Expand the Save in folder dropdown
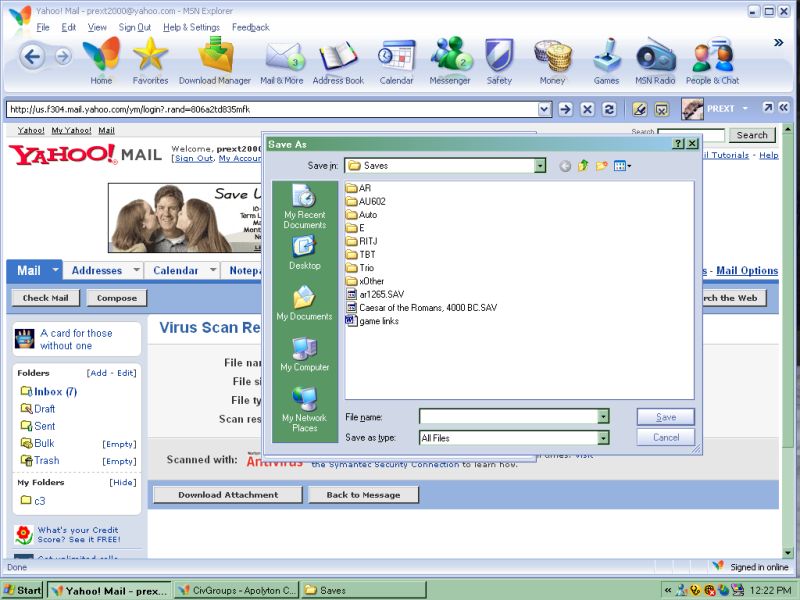Image resolution: width=800 pixels, height=600 pixels. (540, 166)
